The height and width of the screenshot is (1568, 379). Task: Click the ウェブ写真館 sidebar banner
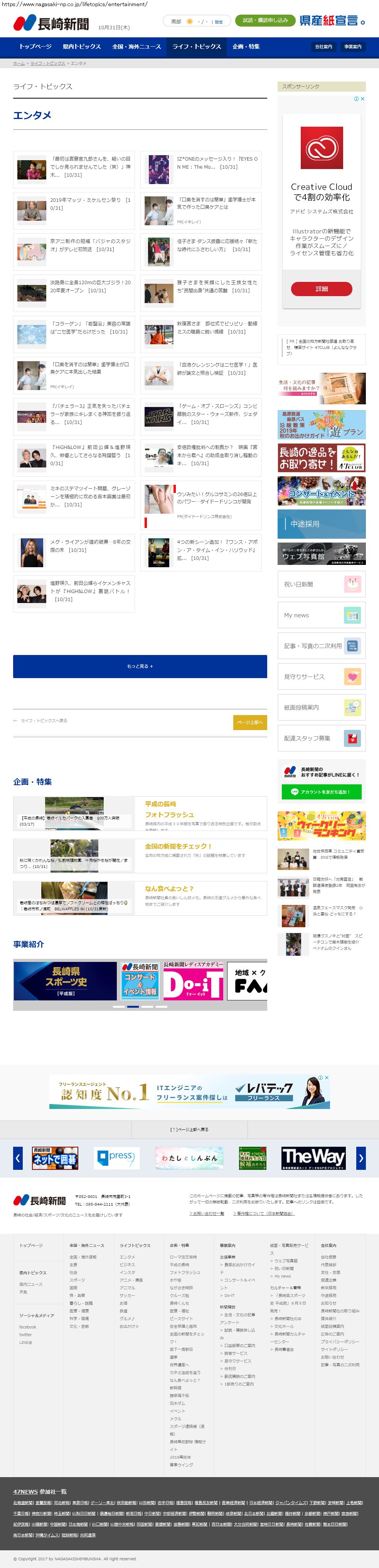(321, 553)
